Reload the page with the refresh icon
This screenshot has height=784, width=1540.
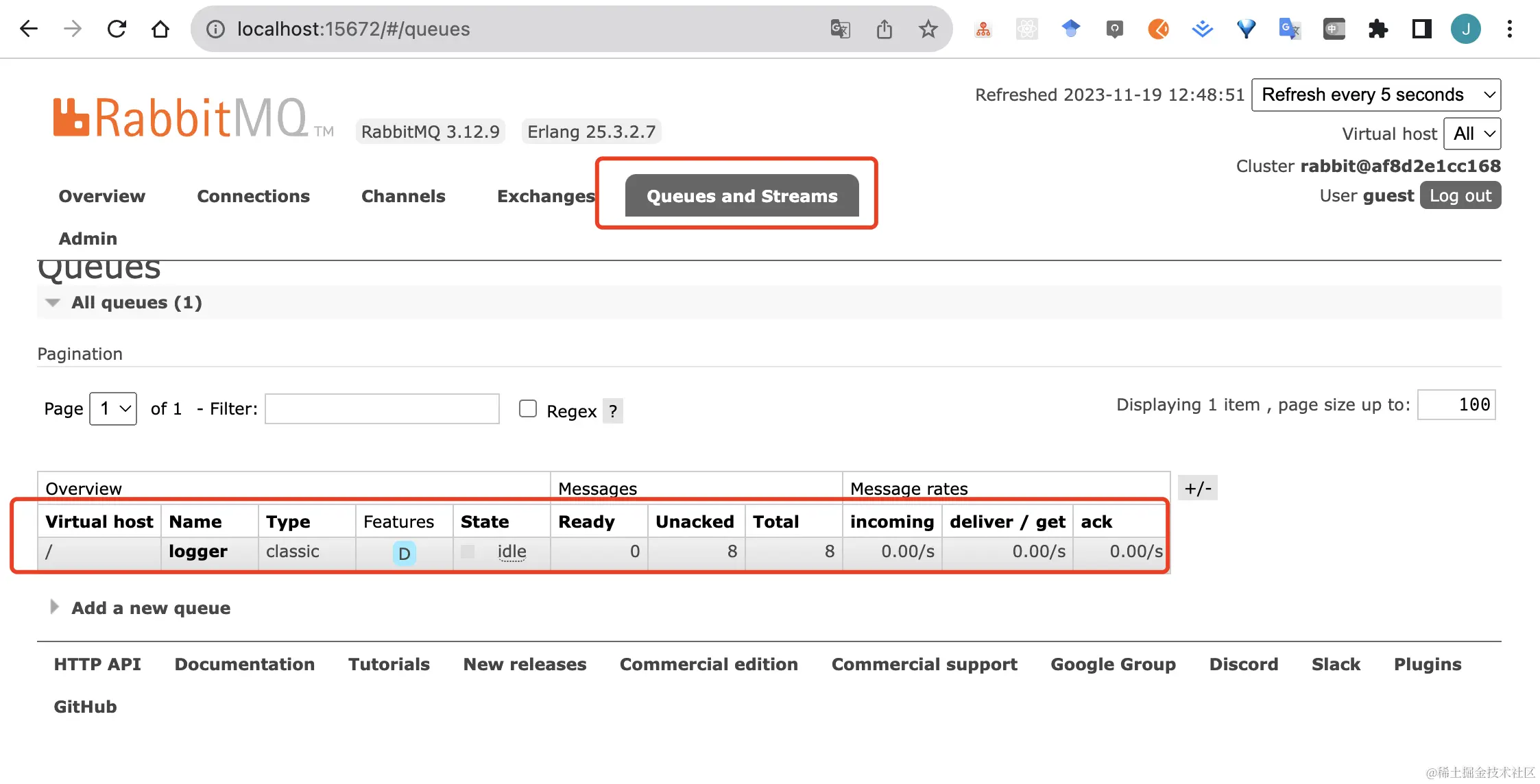pos(117,29)
